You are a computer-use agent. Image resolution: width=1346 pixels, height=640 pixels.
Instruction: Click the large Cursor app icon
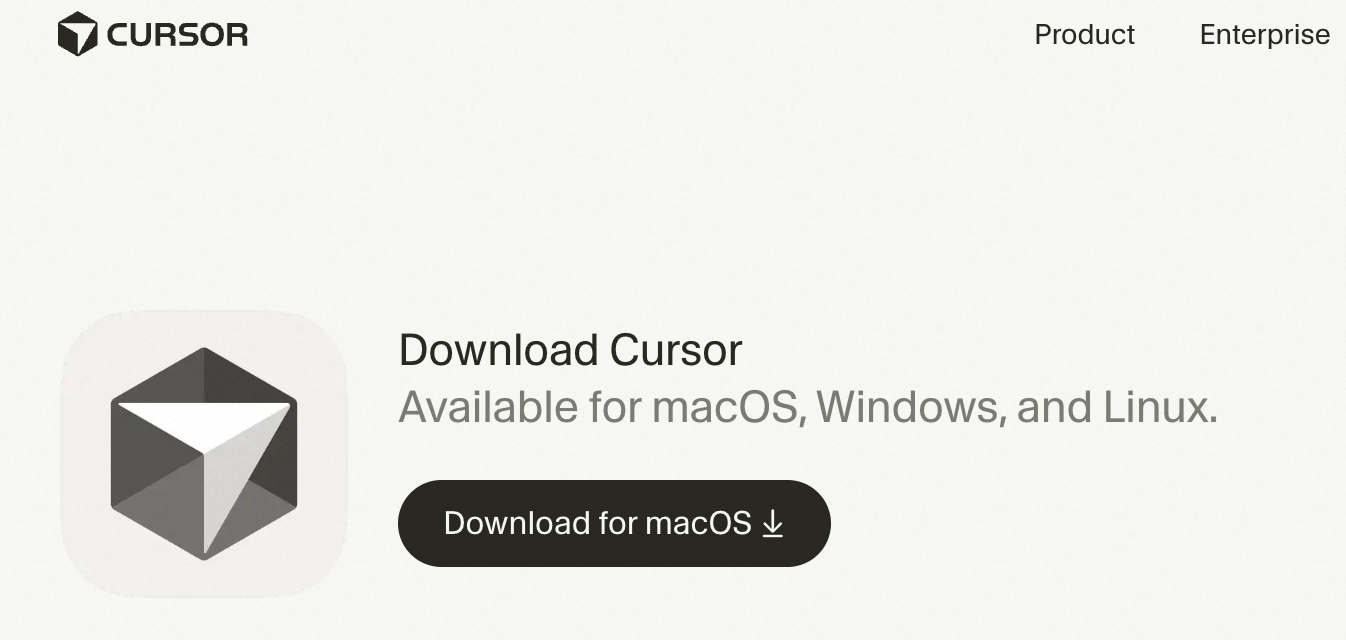[x=204, y=454]
